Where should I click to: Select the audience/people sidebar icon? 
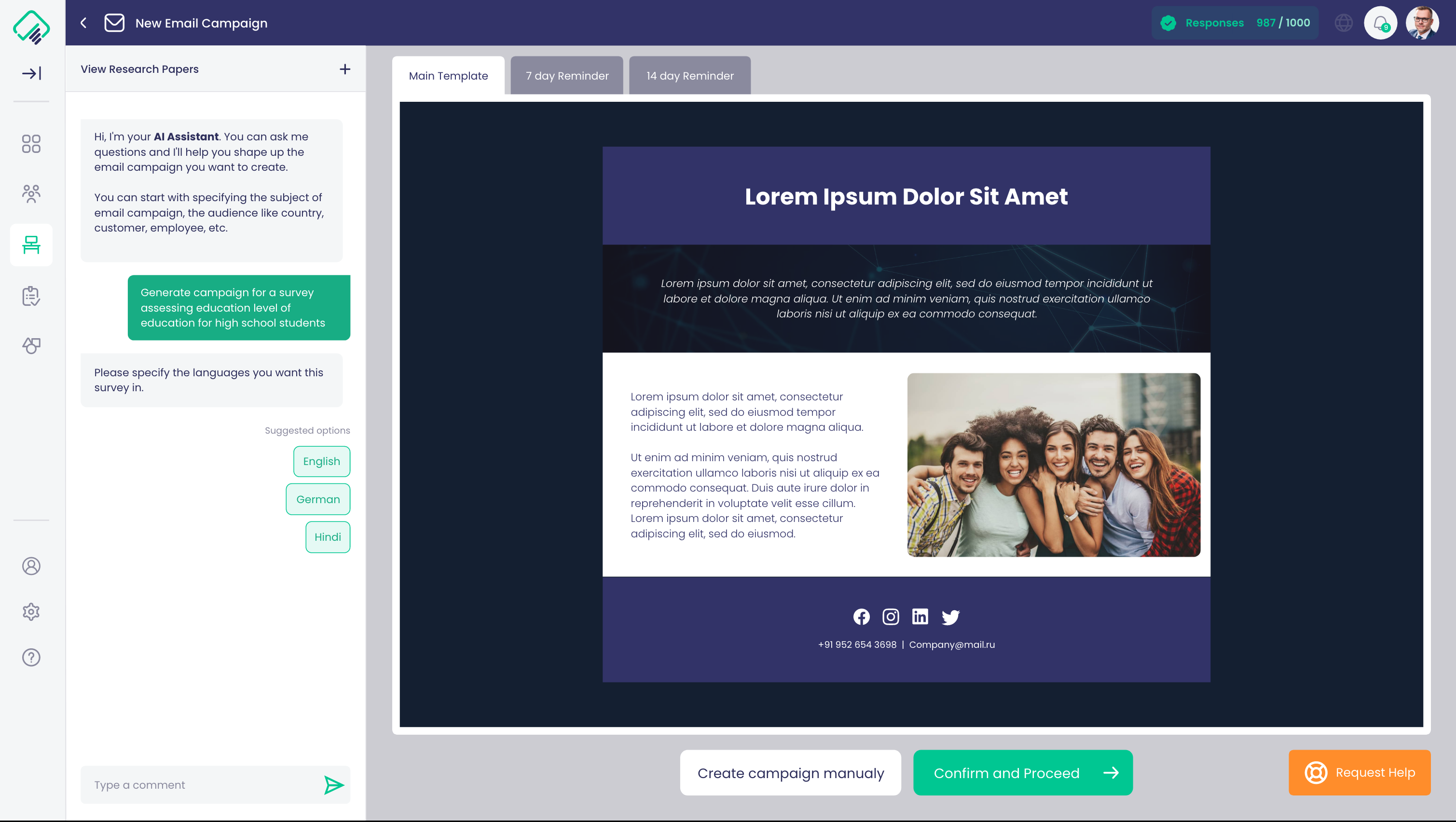coord(31,194)
